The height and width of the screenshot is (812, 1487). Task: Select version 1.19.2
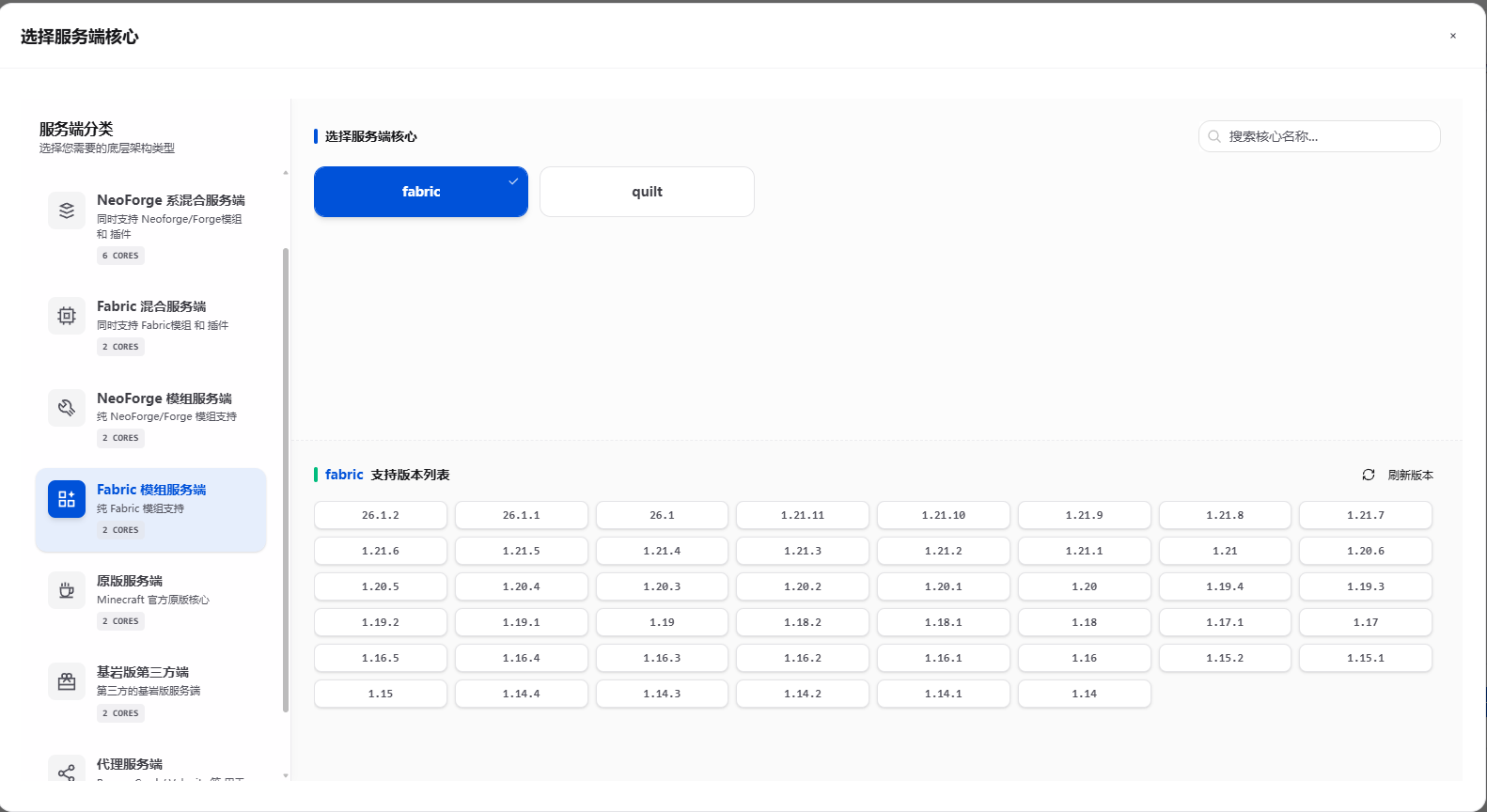(381, 622)
